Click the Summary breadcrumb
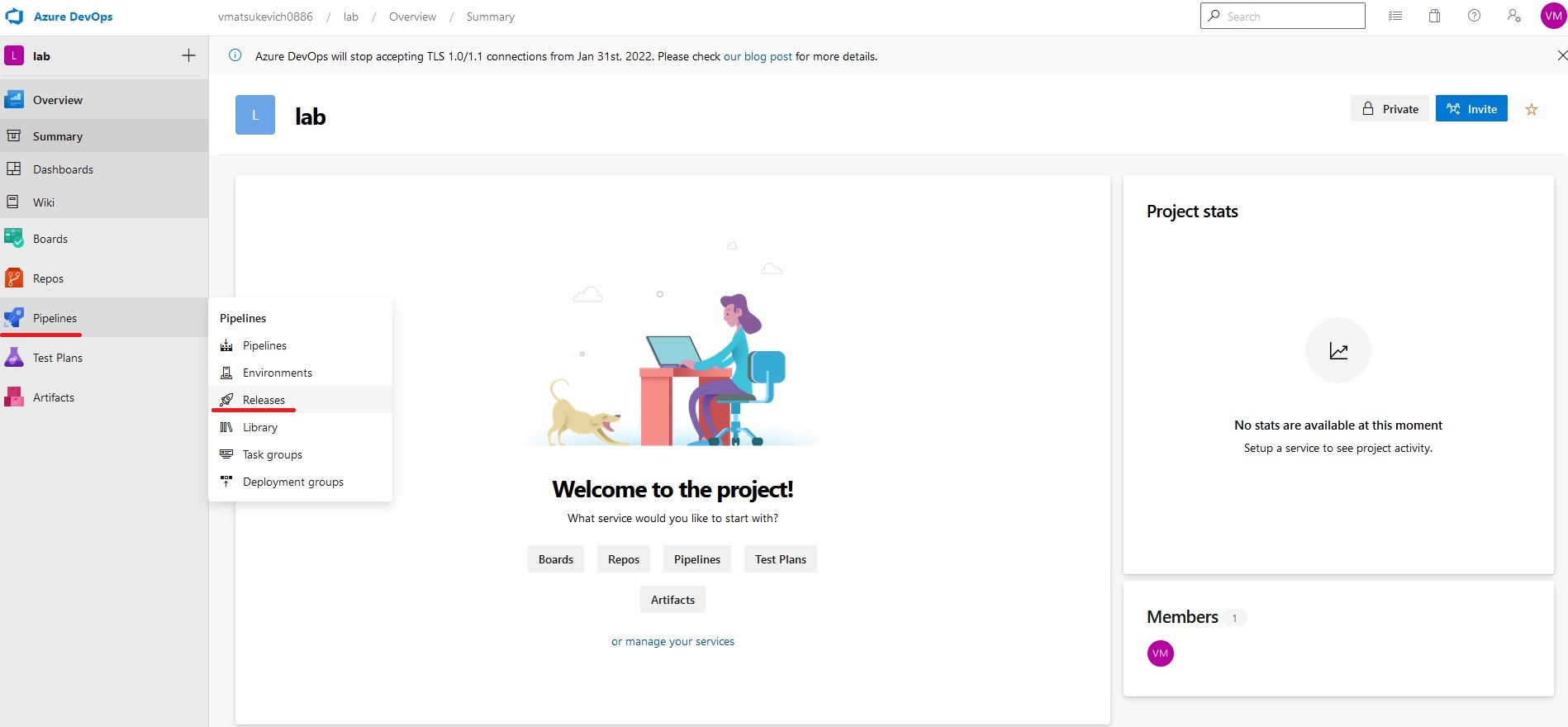This screenshot has height=727, width=1568. (x=491, y=17)
